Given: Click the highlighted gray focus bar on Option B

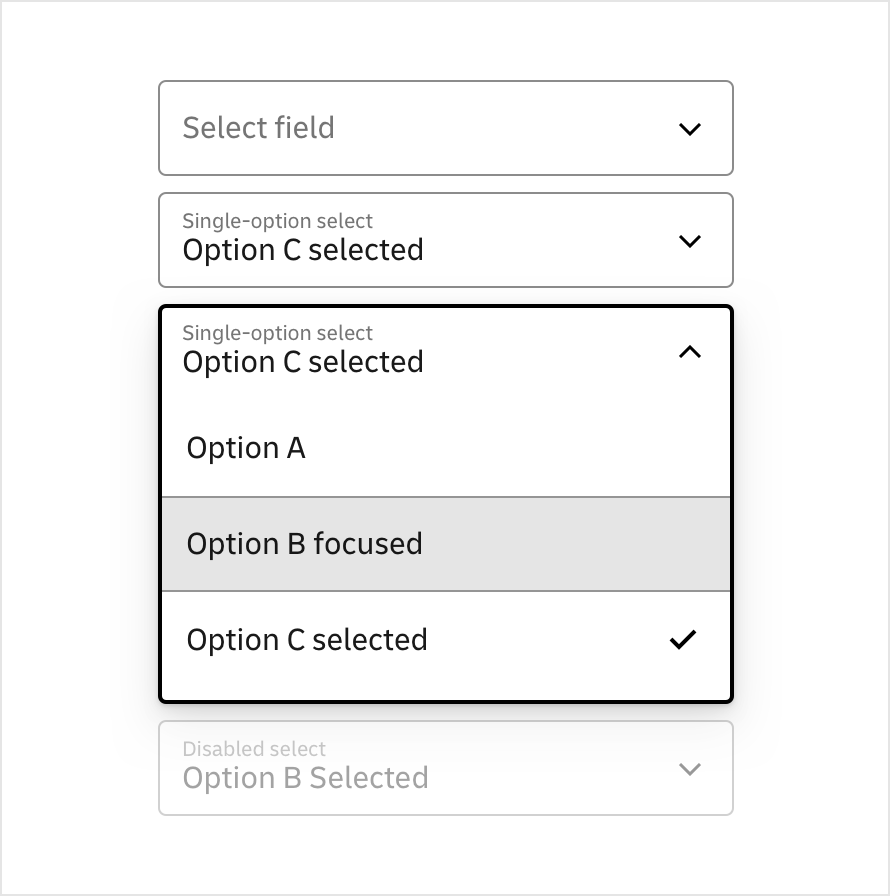Looking at the screenshot, I should click(x=445, y=543).
